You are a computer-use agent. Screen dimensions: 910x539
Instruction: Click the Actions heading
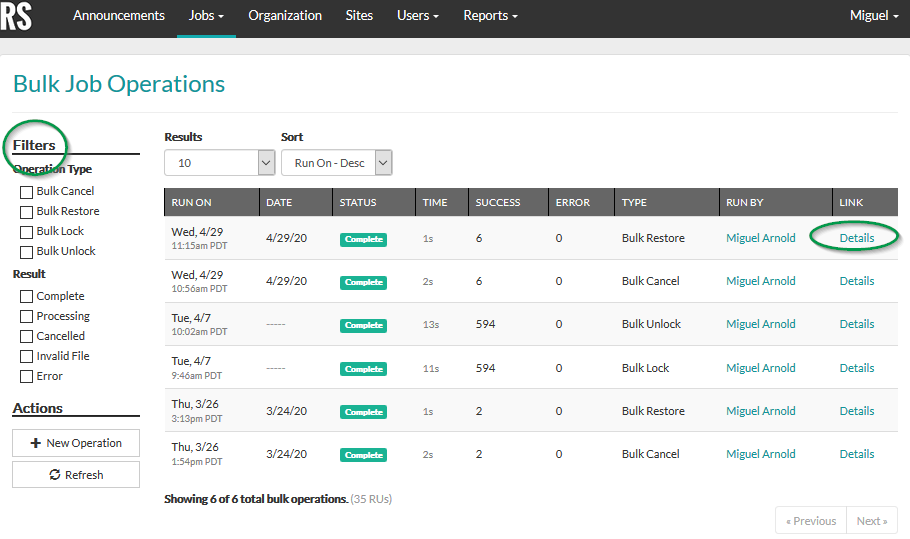(x=38, y=408)
